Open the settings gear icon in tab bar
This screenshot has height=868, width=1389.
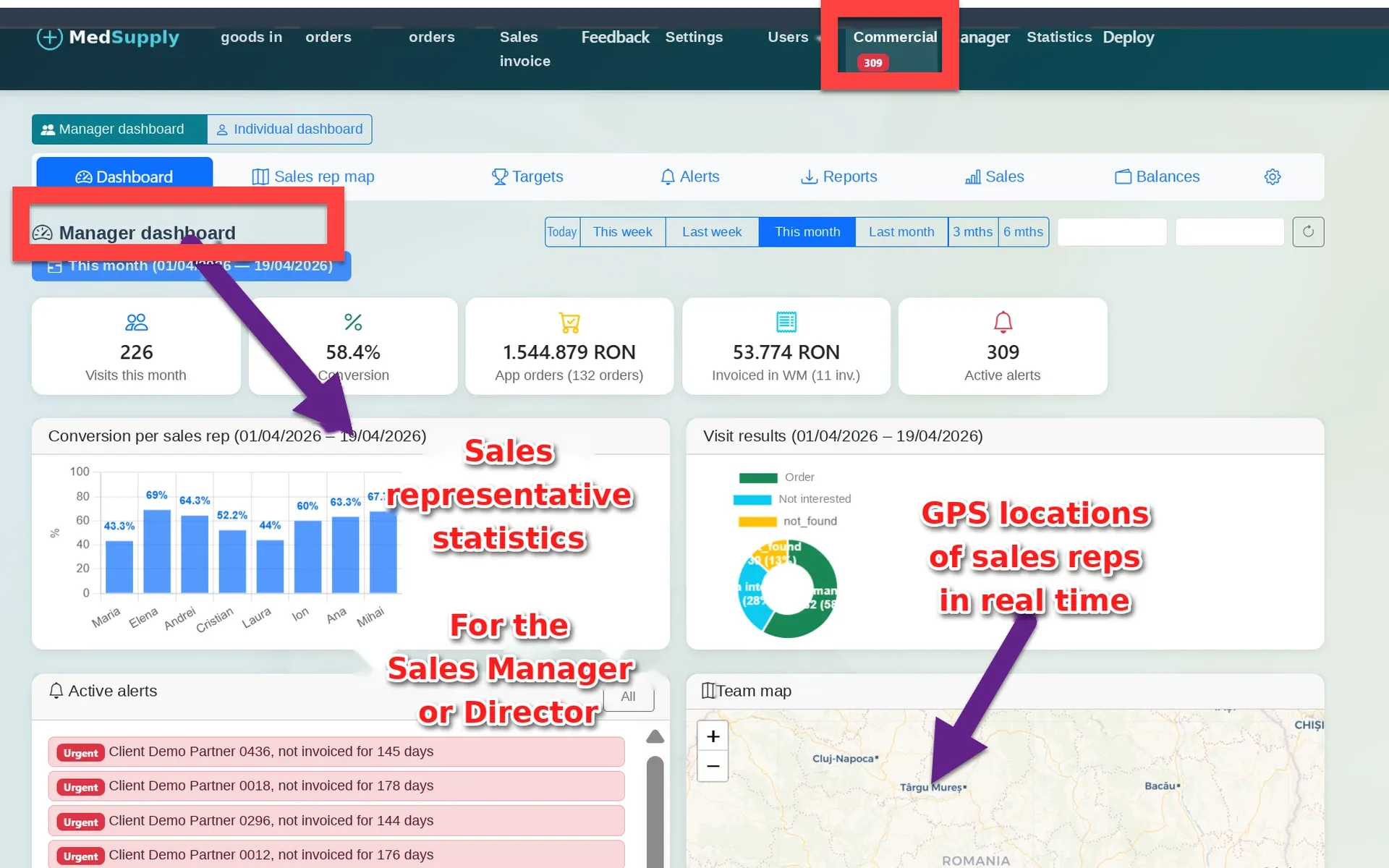coord(1273,176)
